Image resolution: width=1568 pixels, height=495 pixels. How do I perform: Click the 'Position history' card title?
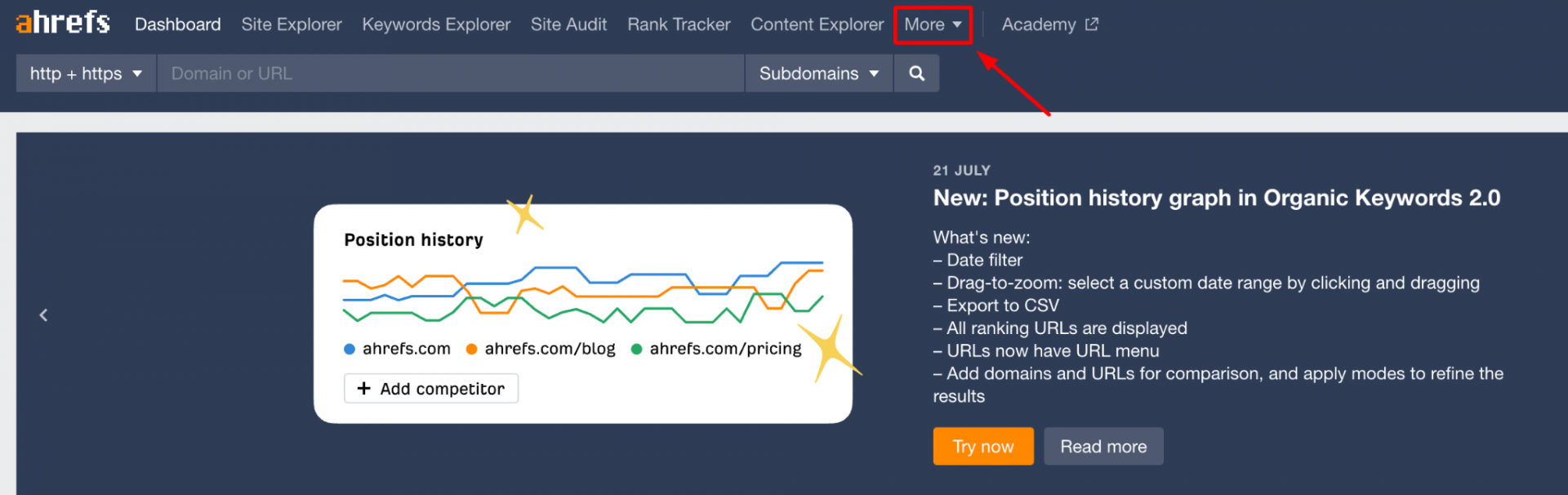[413, 240]
